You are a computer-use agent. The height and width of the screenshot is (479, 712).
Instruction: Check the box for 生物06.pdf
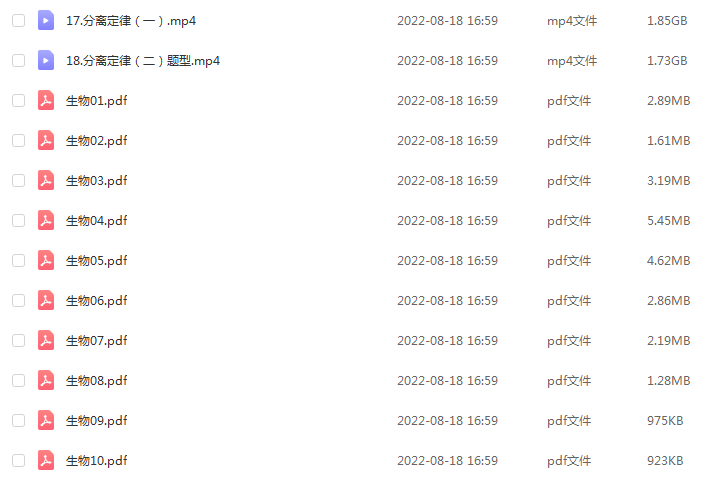(x=19, y=300)
